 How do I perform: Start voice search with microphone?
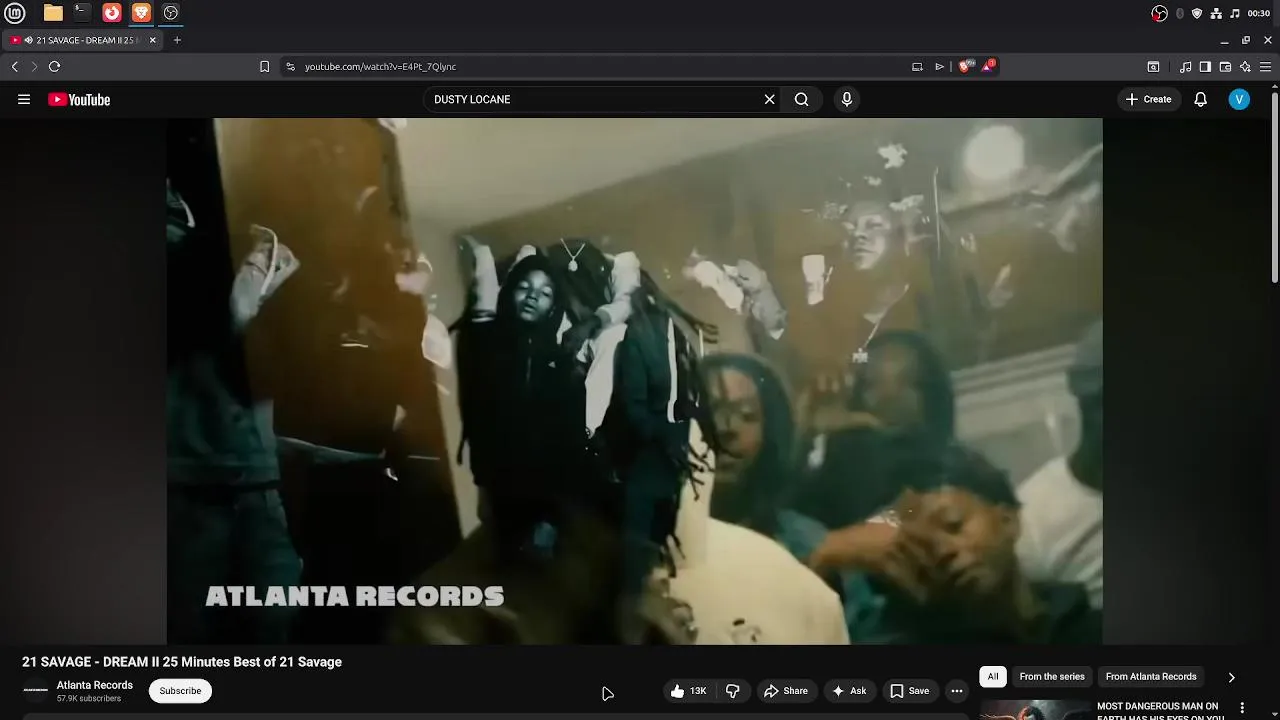click(x=846, y=99)
